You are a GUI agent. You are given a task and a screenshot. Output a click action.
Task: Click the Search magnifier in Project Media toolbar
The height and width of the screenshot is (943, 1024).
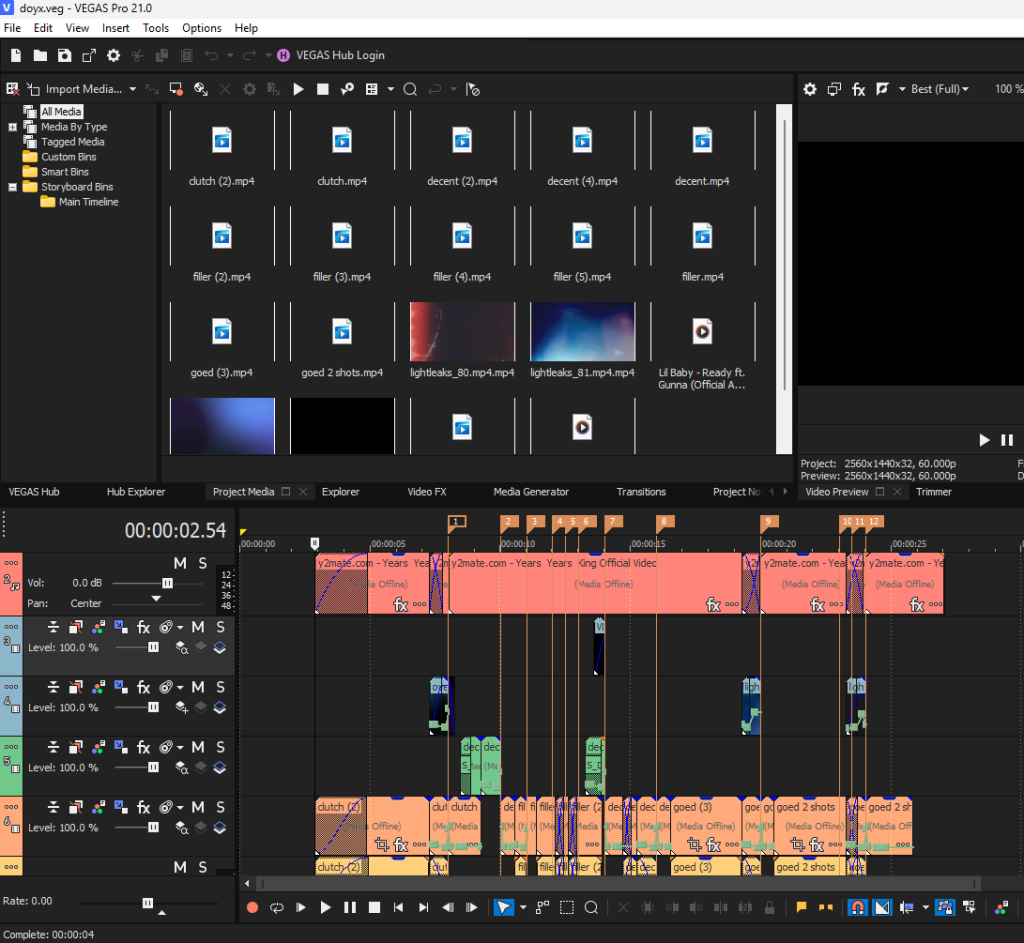(x=410, y=89)
